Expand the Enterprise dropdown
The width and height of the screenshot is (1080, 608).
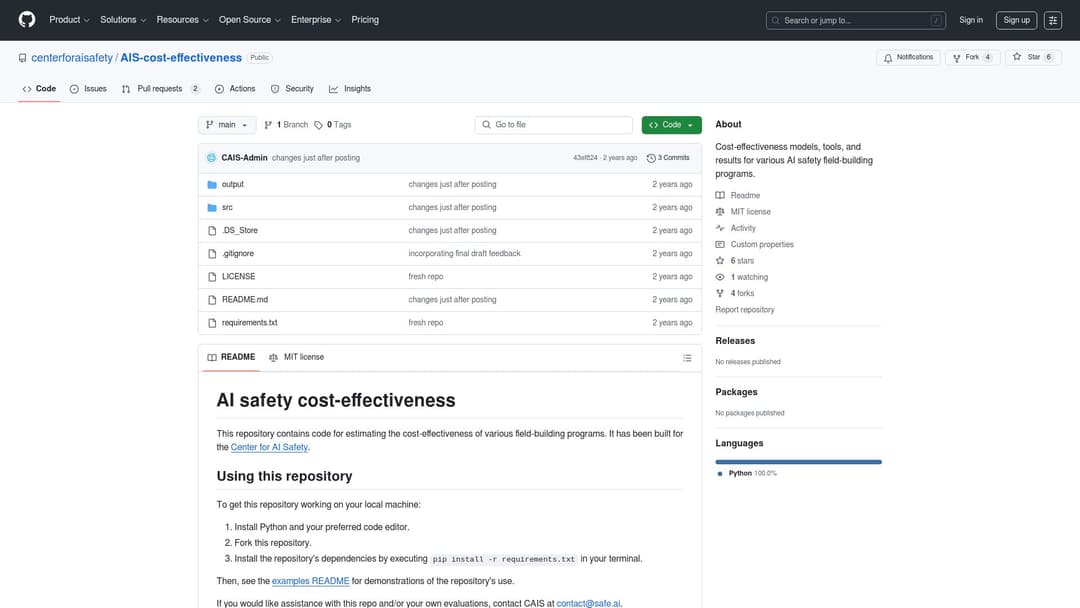(315, 20)
